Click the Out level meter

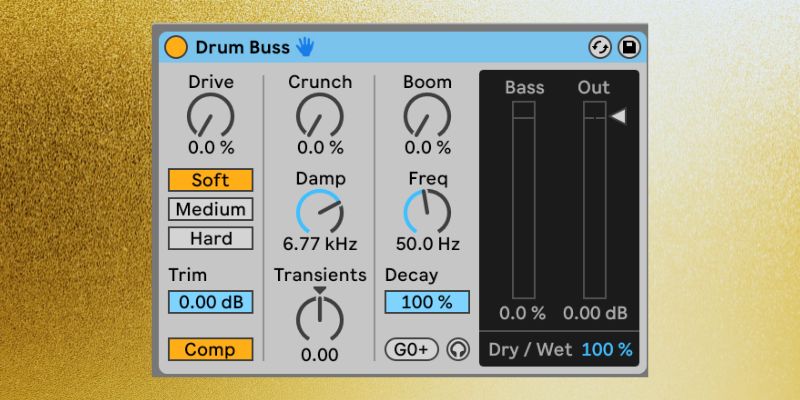595,199
